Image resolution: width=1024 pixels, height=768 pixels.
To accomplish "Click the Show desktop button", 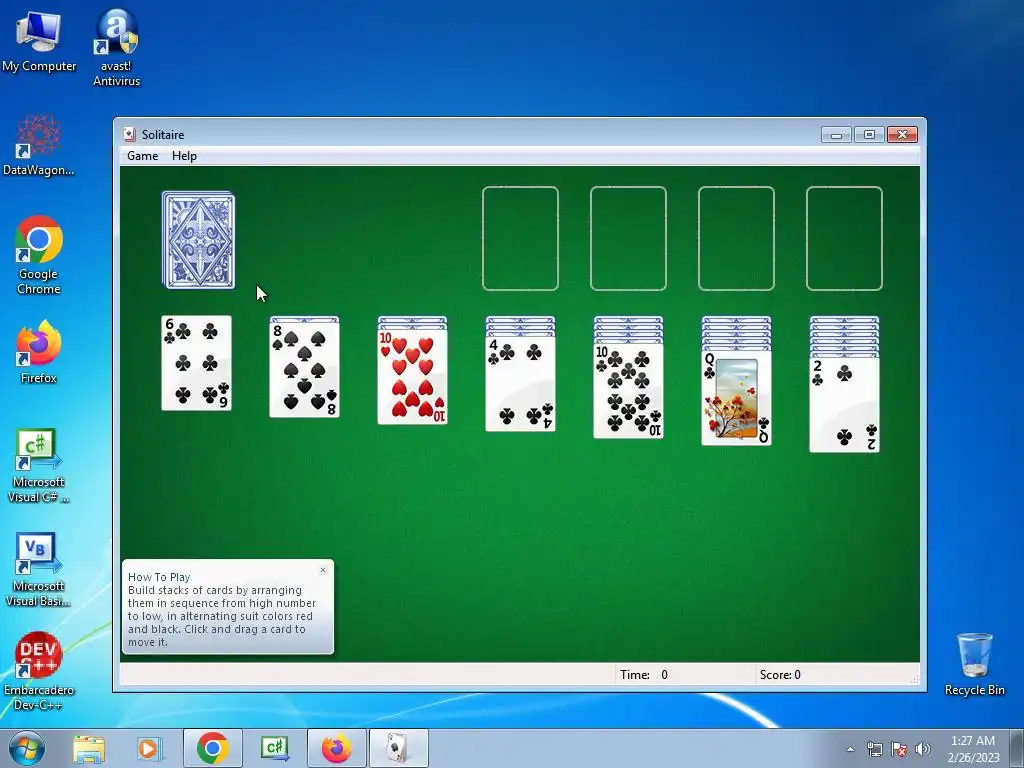I will (1017, 748).
